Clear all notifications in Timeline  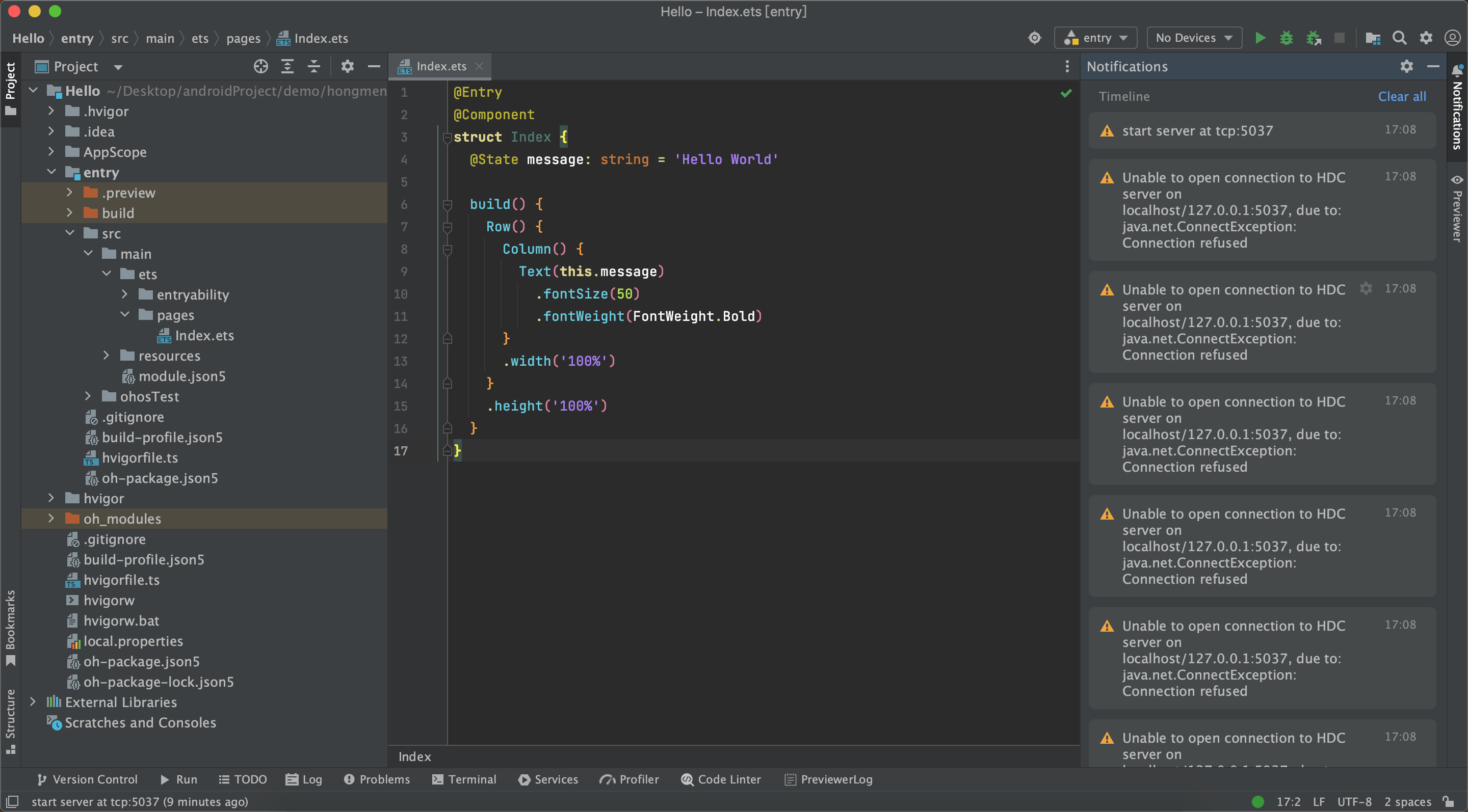point(1401,96)
